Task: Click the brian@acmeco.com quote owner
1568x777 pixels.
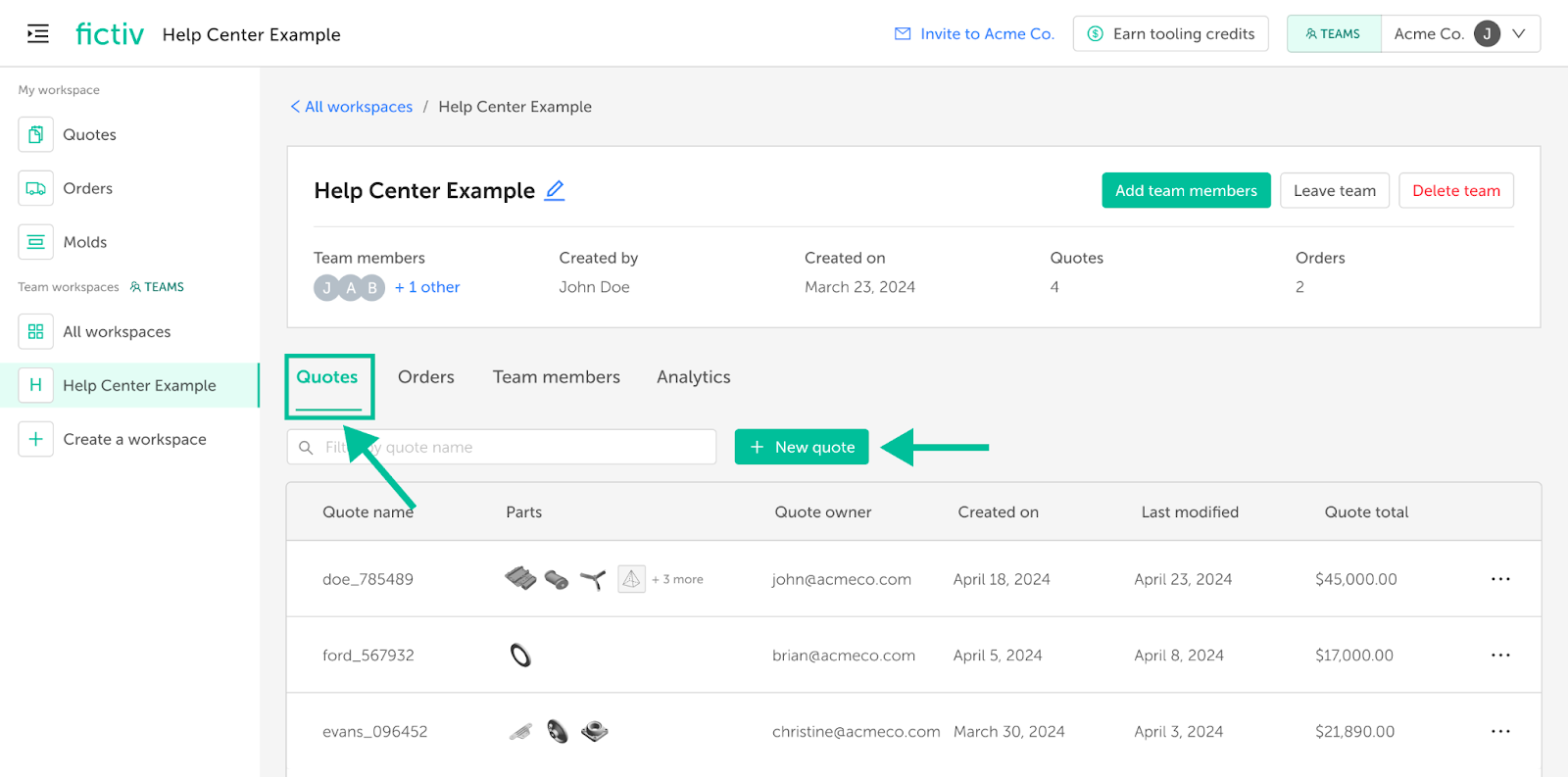Action: click(x=844, y=656)
